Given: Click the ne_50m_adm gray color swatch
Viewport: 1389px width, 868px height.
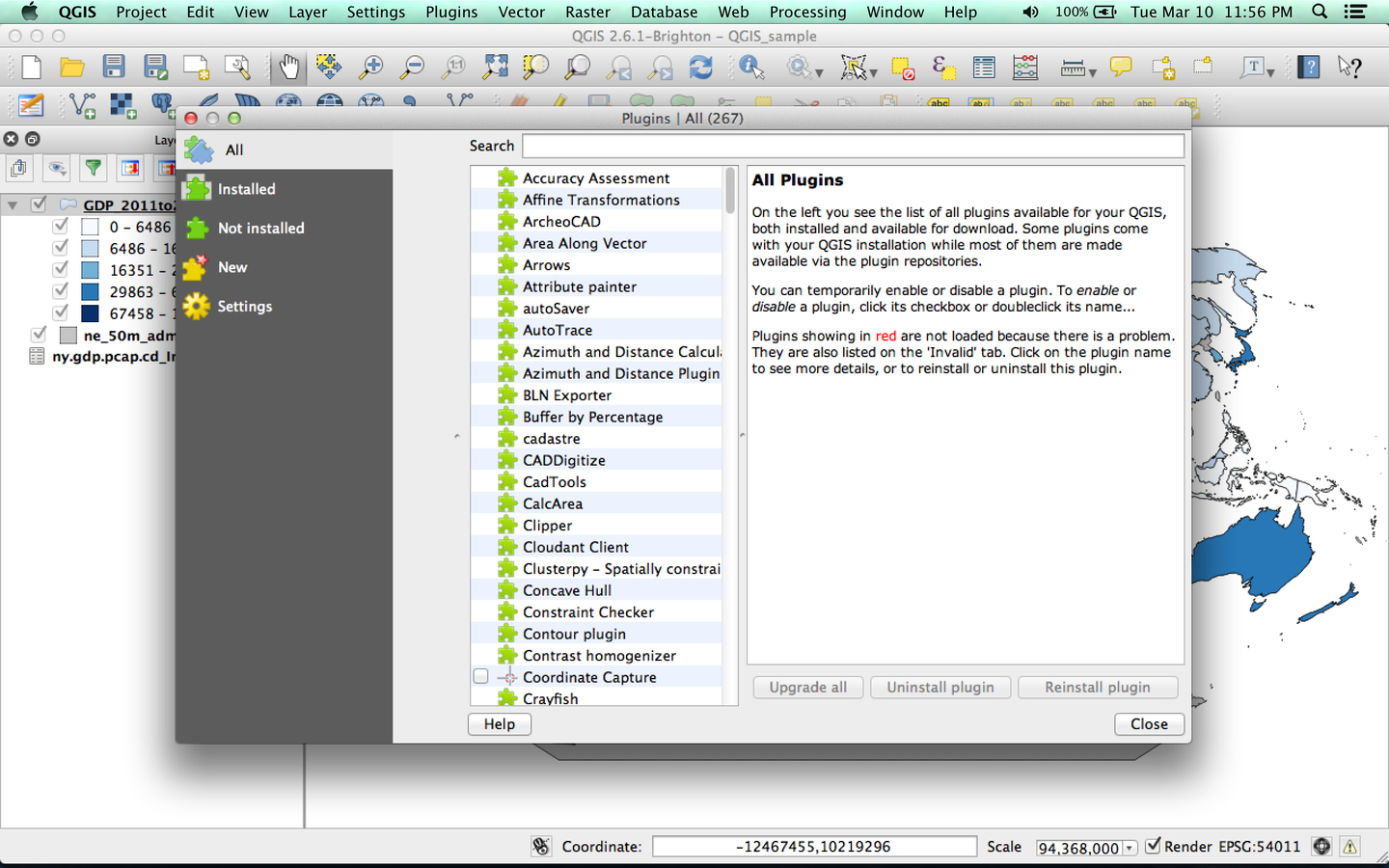Looking at the screenshot, I should click(x=68, y=335).
